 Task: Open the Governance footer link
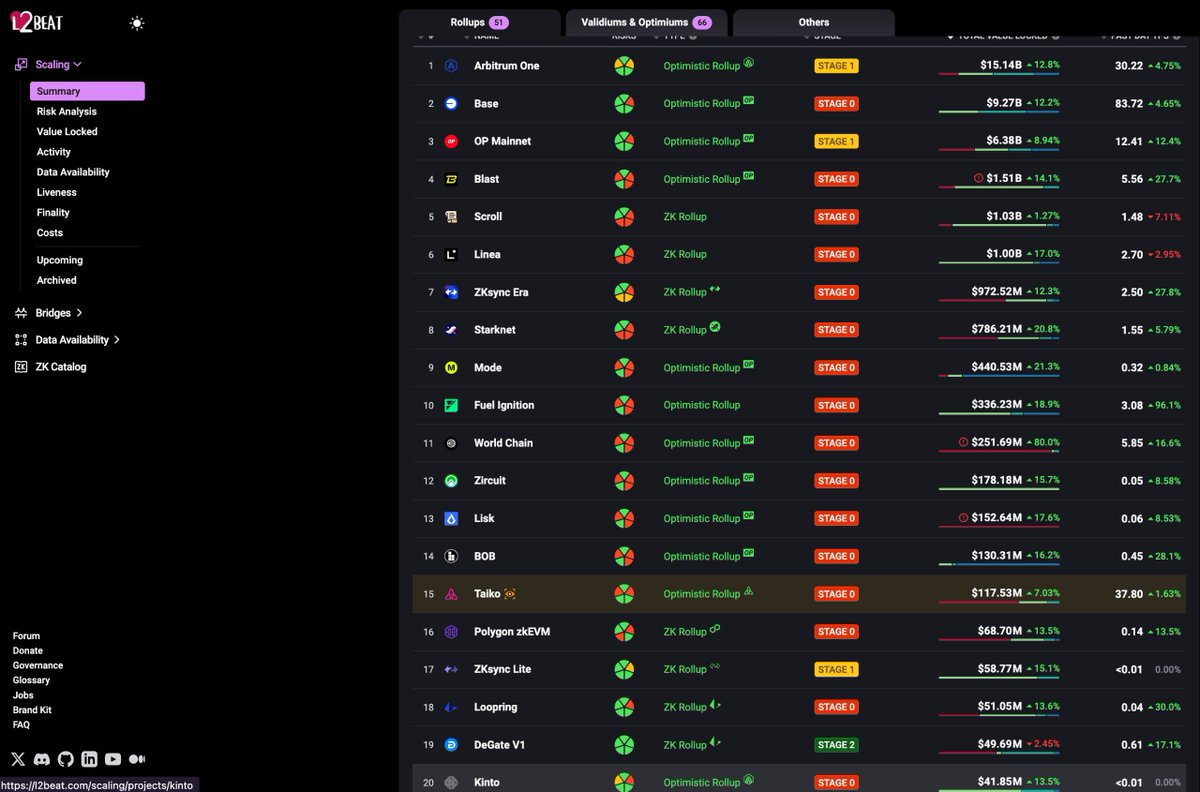coord(38,666)
